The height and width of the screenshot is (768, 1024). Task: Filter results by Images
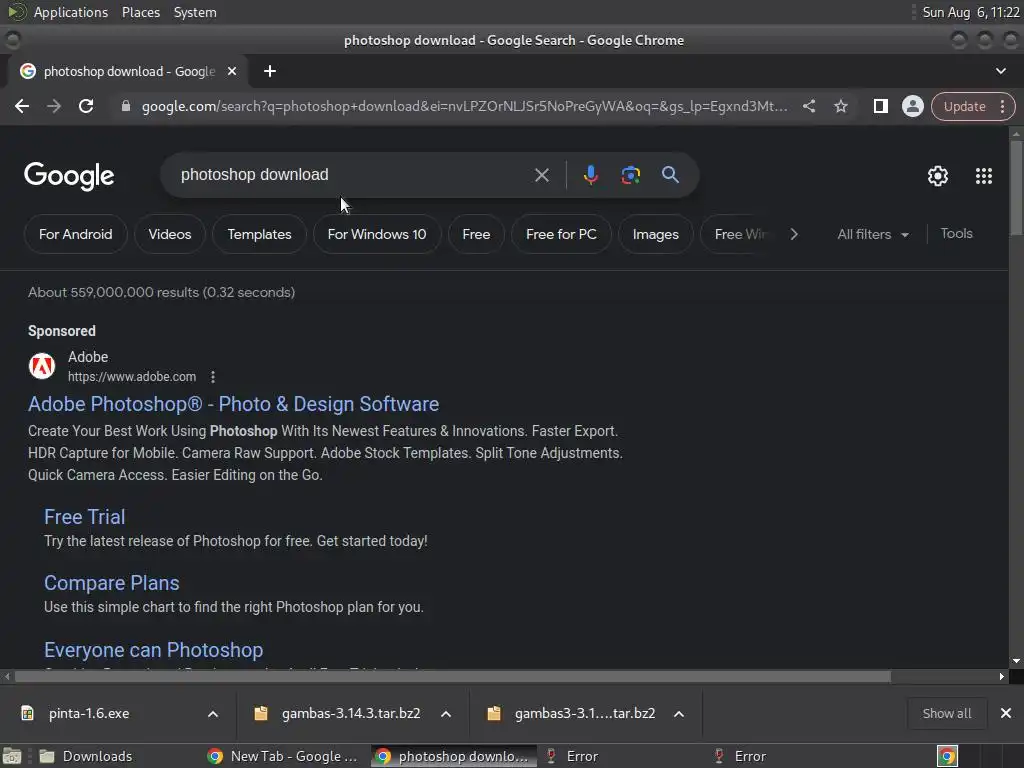coord(656,234)
